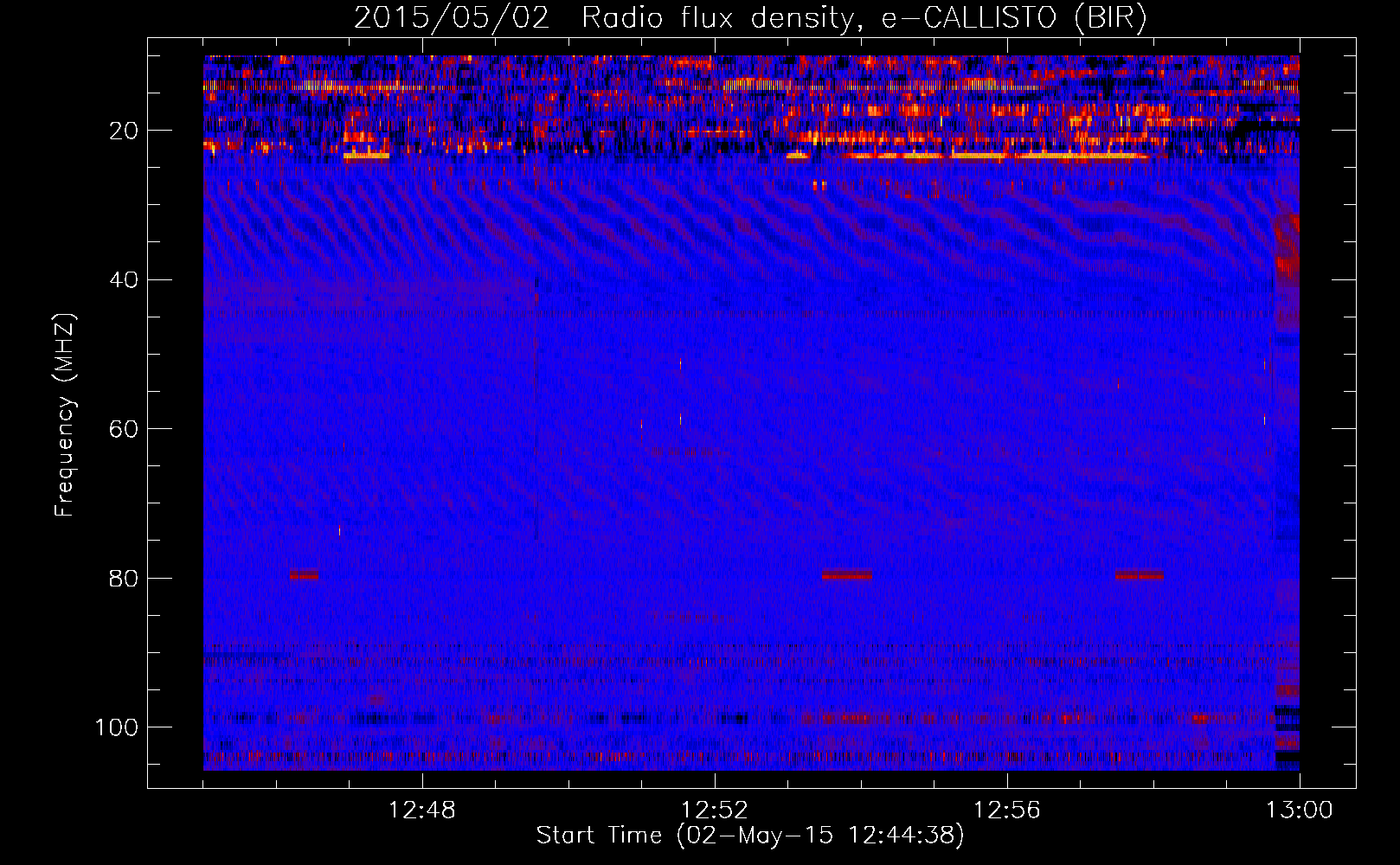Click the "100" frequency tick label
The height and width of the screenshot is (865, 1400).
(x=117, y=727)
